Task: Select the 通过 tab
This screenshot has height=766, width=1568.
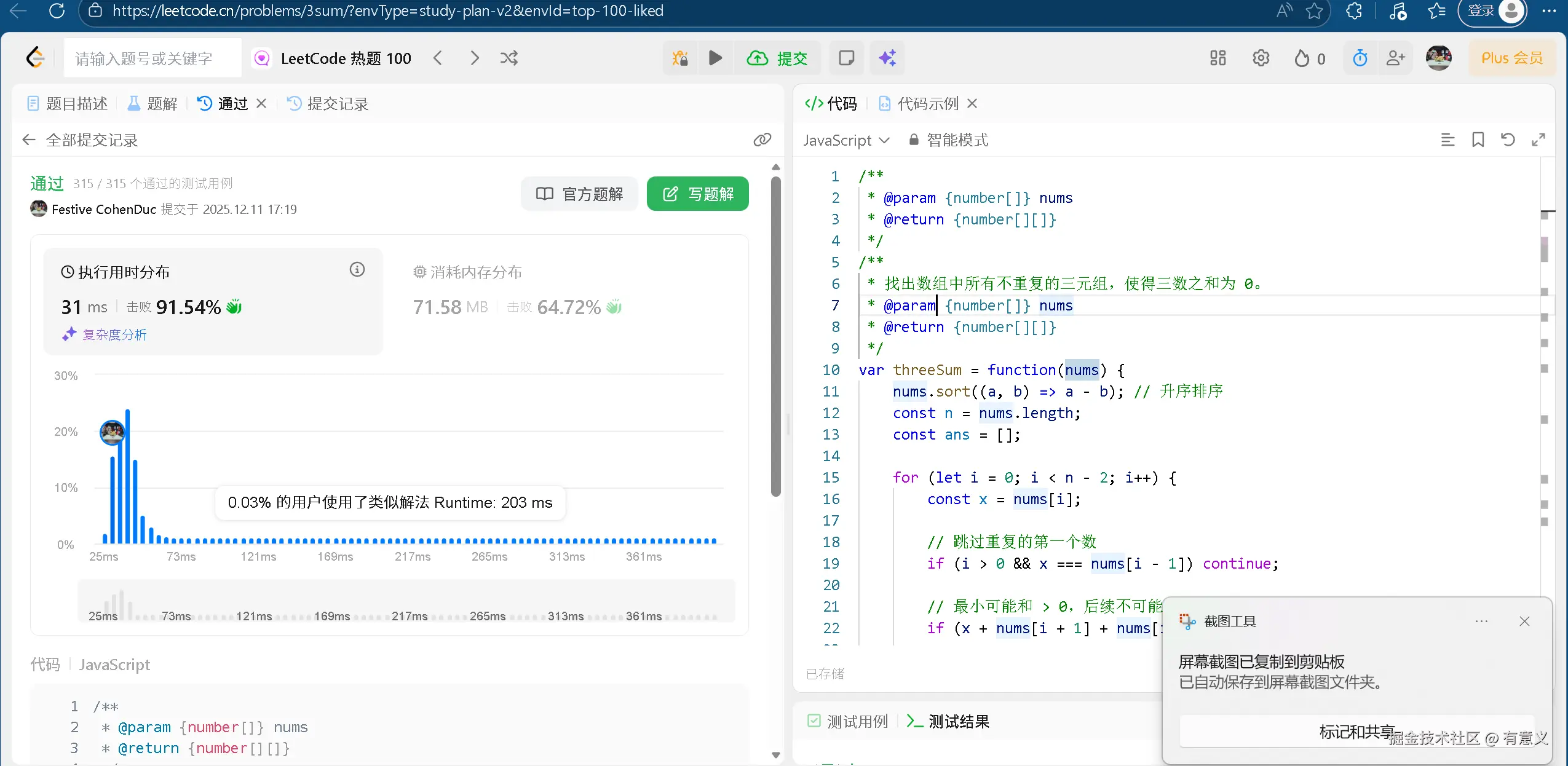Action: point(223,103)
